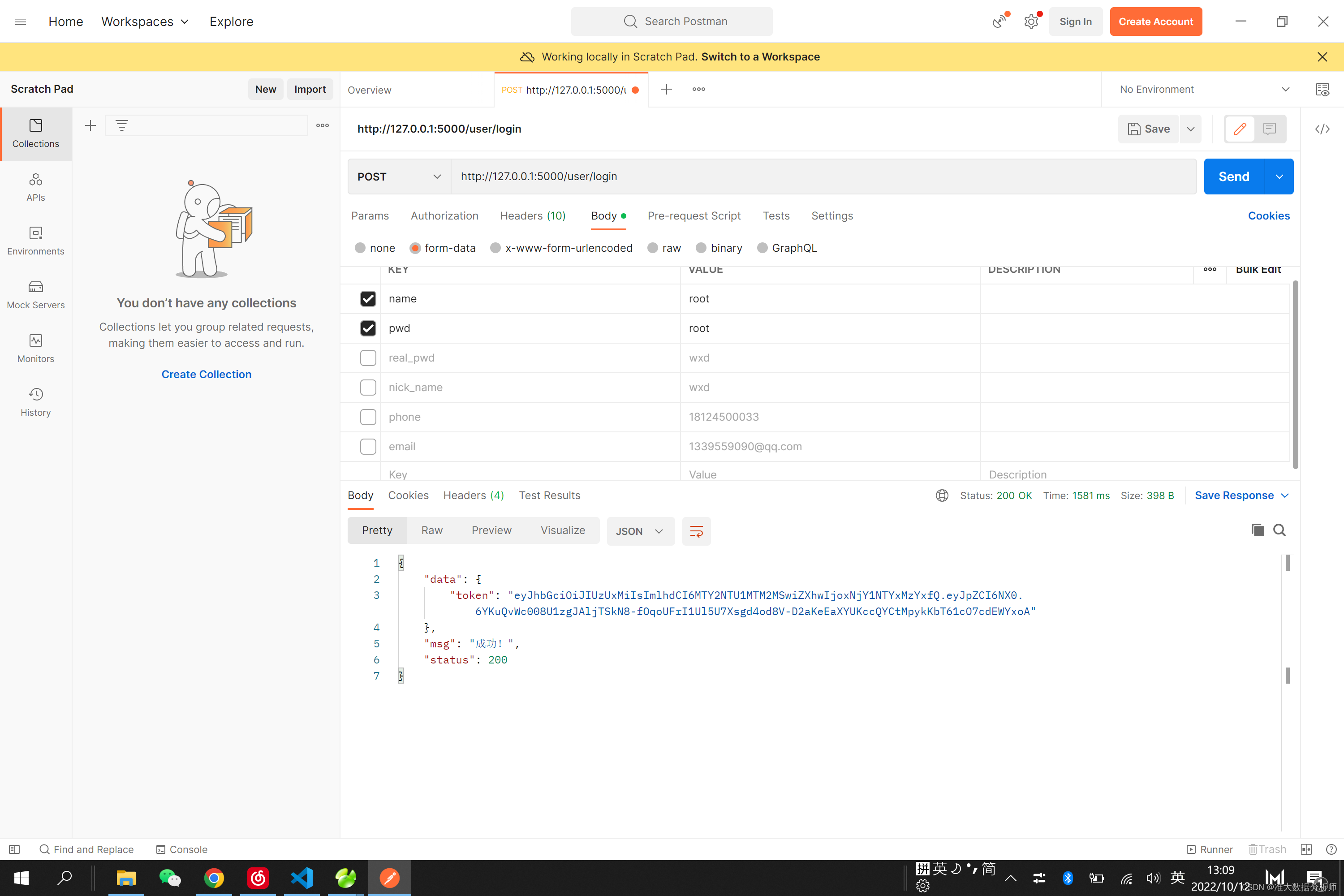The width and height of the screenshot is (1344, 896).
Task: Expand the Send button dropdown
Action: pos(1280,176)
